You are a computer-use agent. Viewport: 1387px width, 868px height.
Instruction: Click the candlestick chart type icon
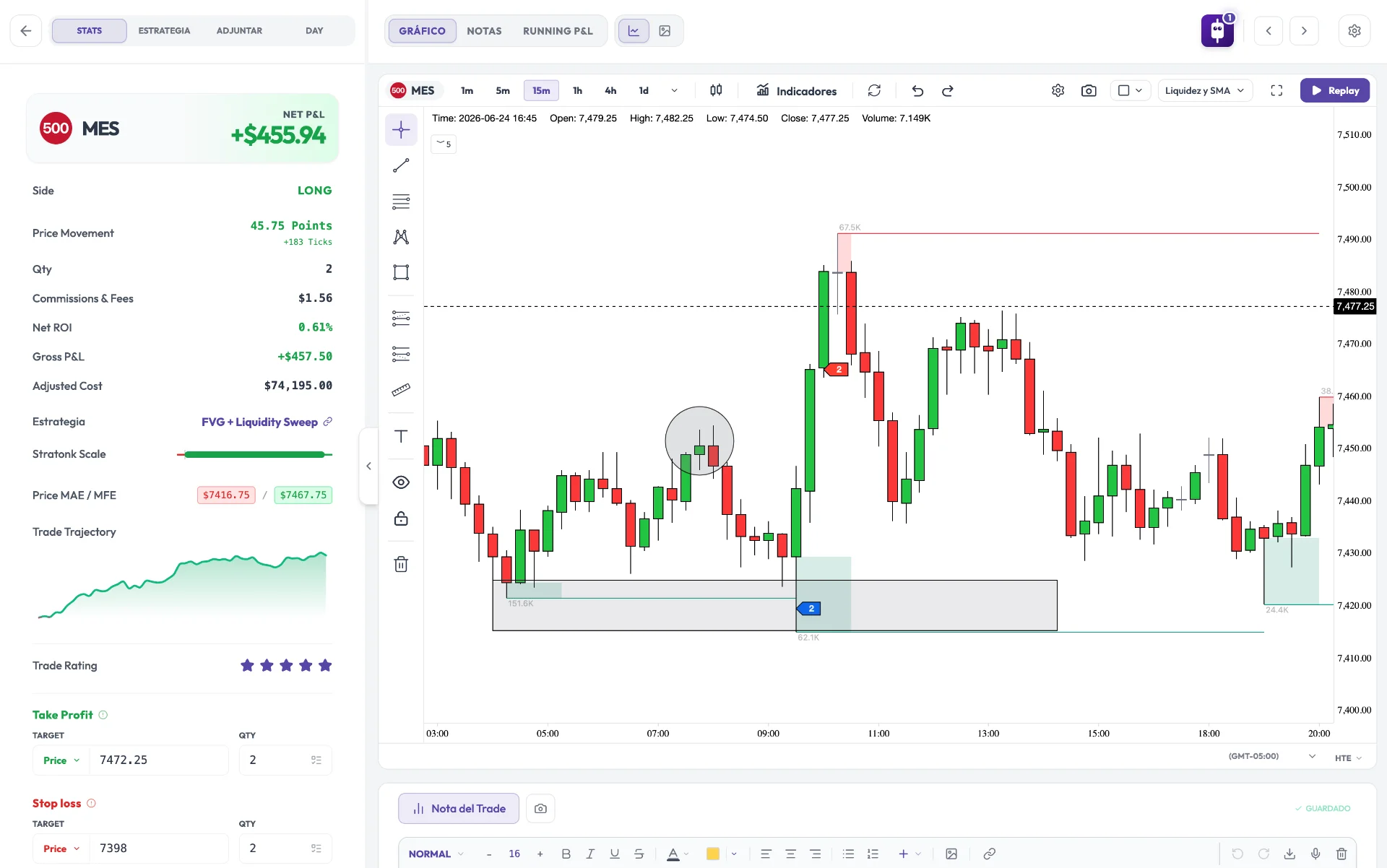pos(716,90)
